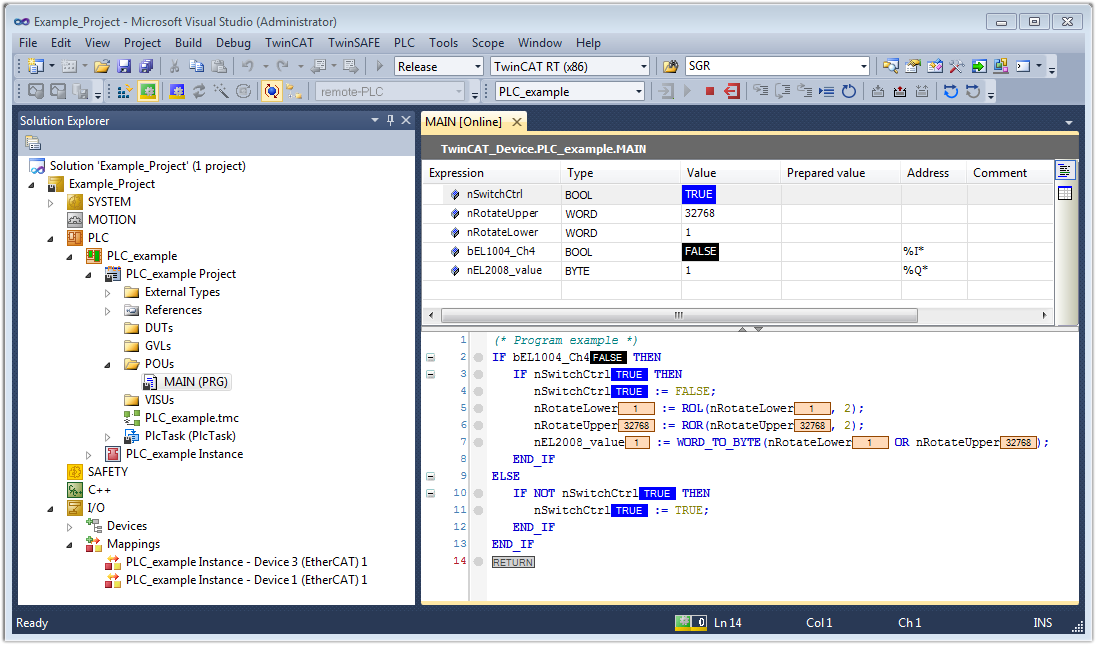Stop the PLC with the red square
This screenshot has width=1096, height=645.
pos(709,92)
